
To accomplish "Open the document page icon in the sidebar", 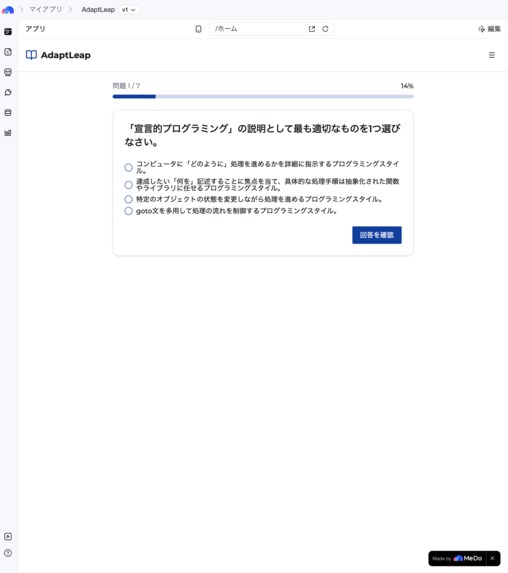I will (8, 52).
